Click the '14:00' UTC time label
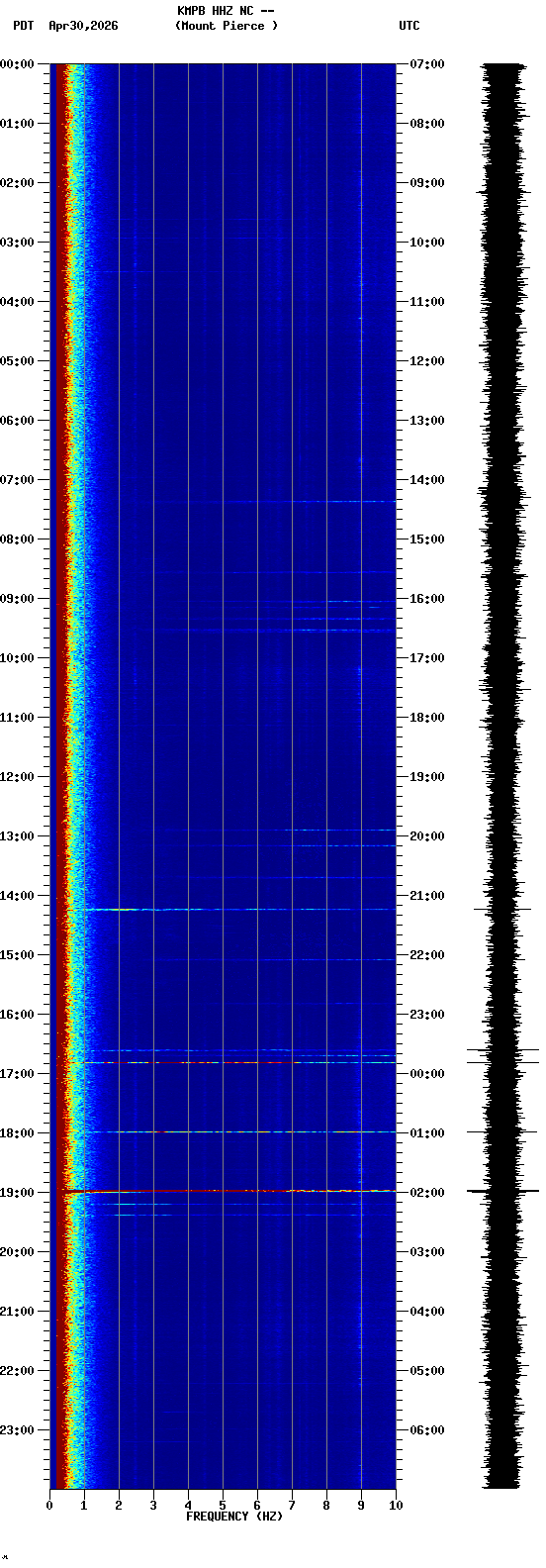 (427, 480)
